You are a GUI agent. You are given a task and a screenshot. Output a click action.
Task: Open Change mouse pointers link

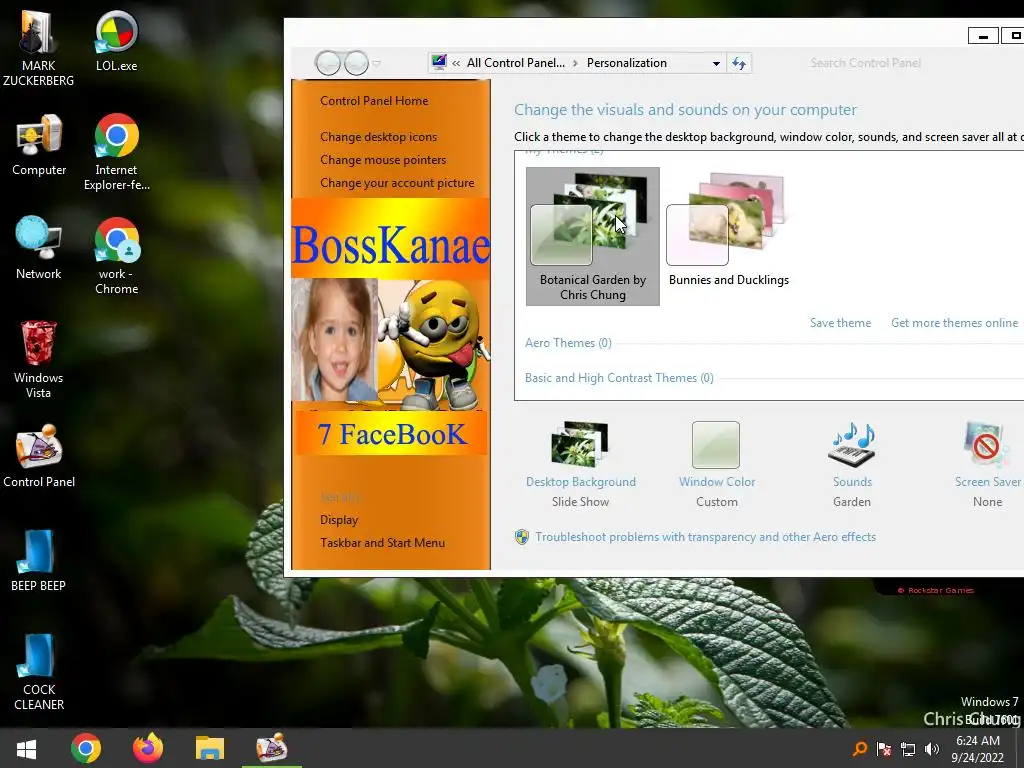click(x=383, y=159)
